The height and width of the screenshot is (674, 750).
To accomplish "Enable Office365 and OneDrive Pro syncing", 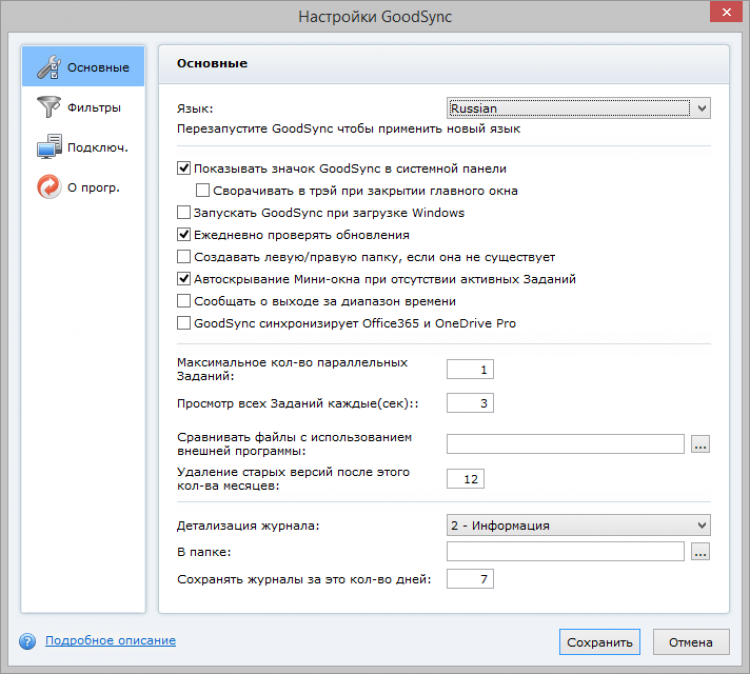I will point(183,323).
